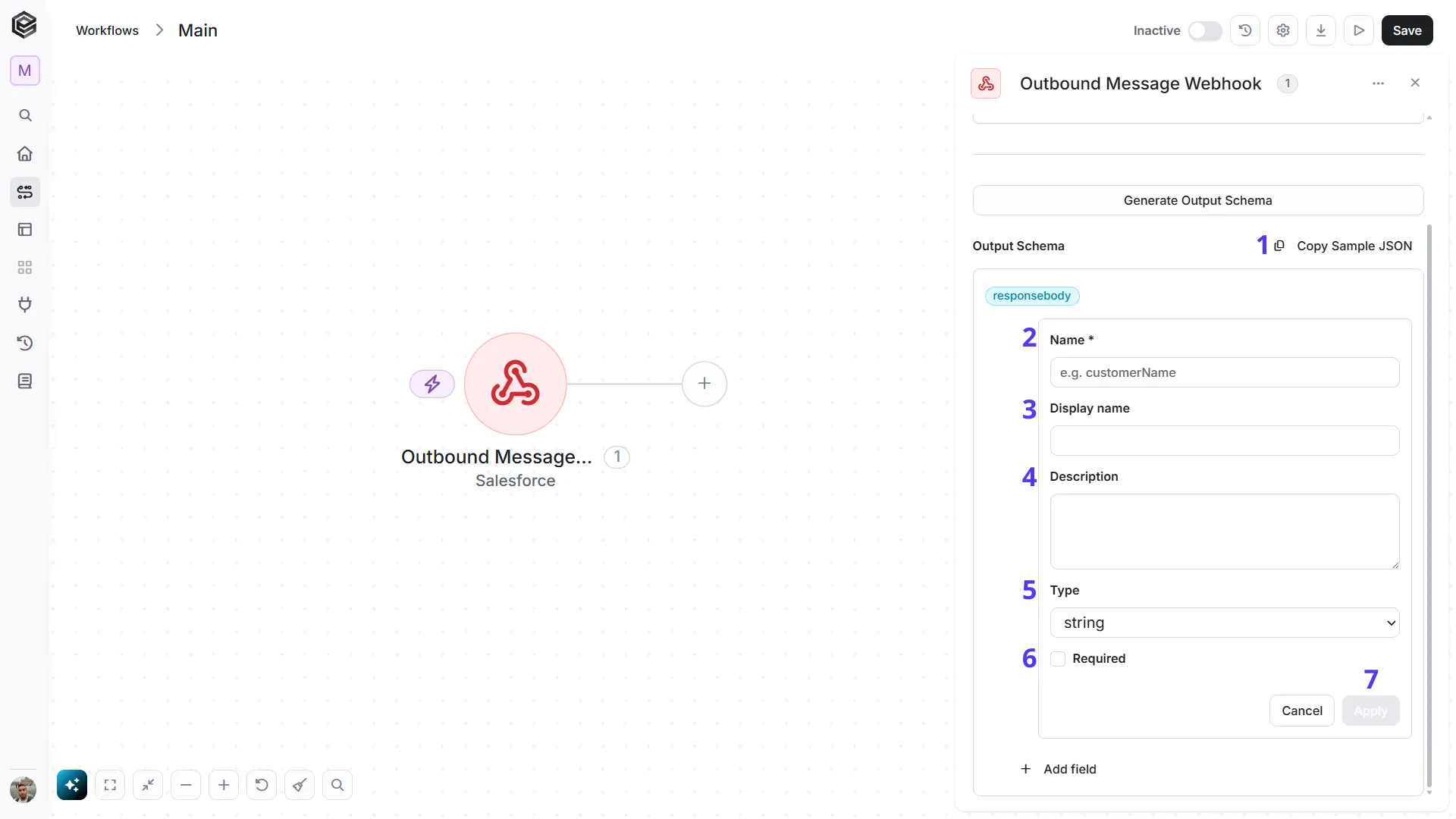Close the Outbound Message Webhook panel

(x=1415, y=83)
